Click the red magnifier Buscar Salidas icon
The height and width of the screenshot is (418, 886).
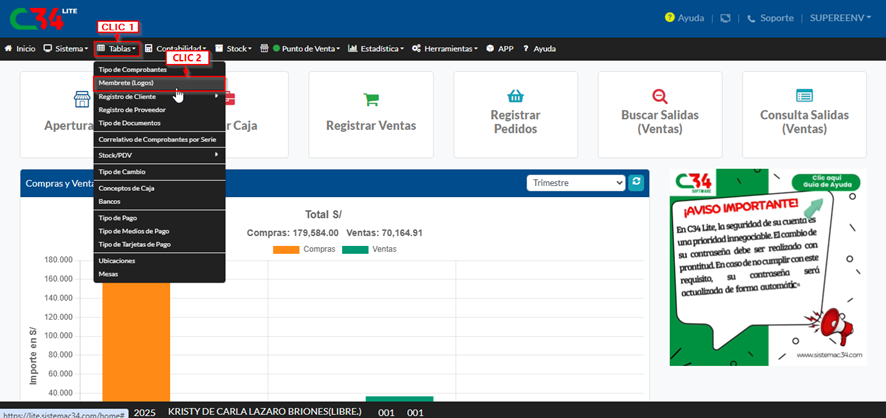(x=659, y=96)
